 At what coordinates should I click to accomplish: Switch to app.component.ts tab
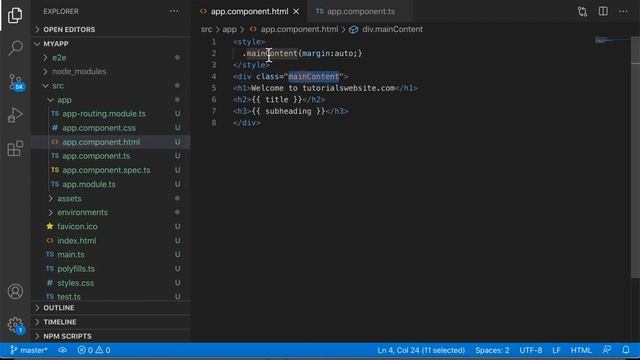click(361, 11)
